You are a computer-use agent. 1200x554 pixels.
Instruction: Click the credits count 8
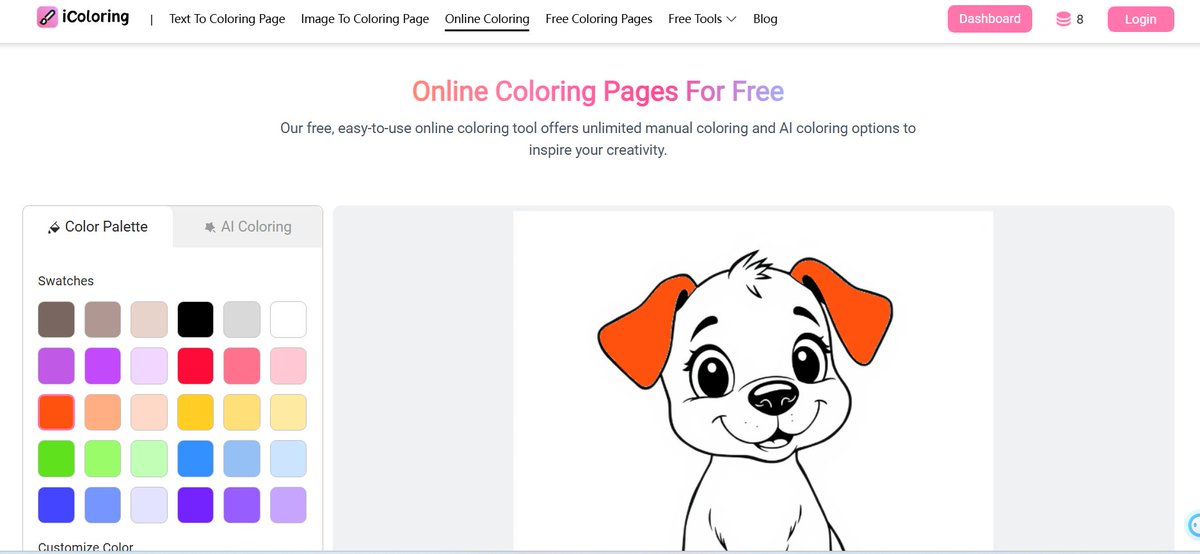(x=1080, y=19)
